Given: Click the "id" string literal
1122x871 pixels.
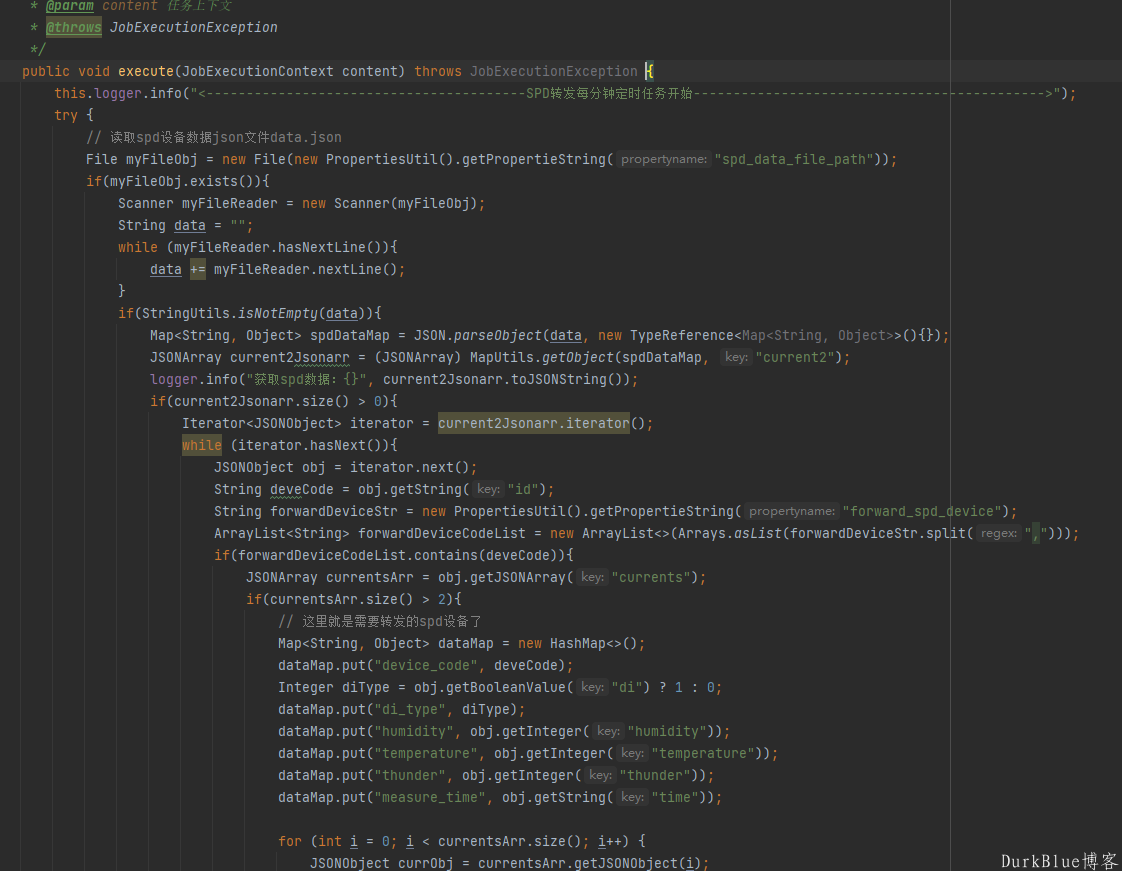Looking at the screenshot, I should [x=522, y=490].
